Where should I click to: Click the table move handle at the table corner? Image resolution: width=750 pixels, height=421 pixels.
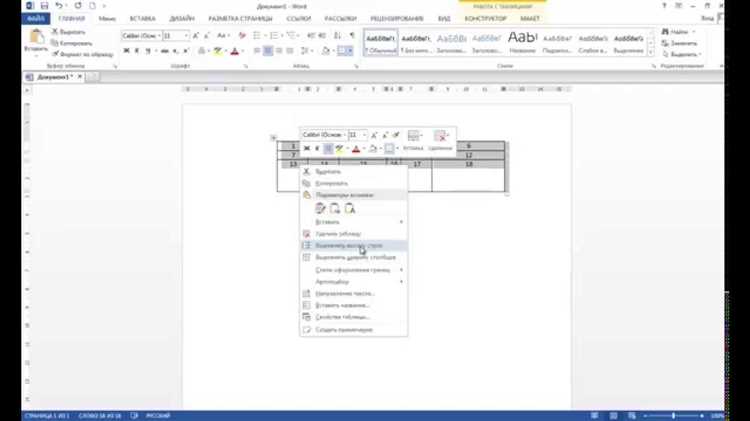coord(273,138)
